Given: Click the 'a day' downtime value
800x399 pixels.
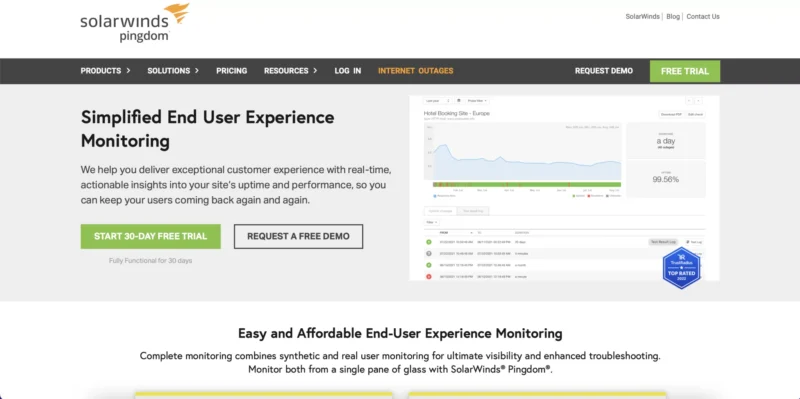Looking at the screenshot, I should pyautogui.click(x=666, y=141).
